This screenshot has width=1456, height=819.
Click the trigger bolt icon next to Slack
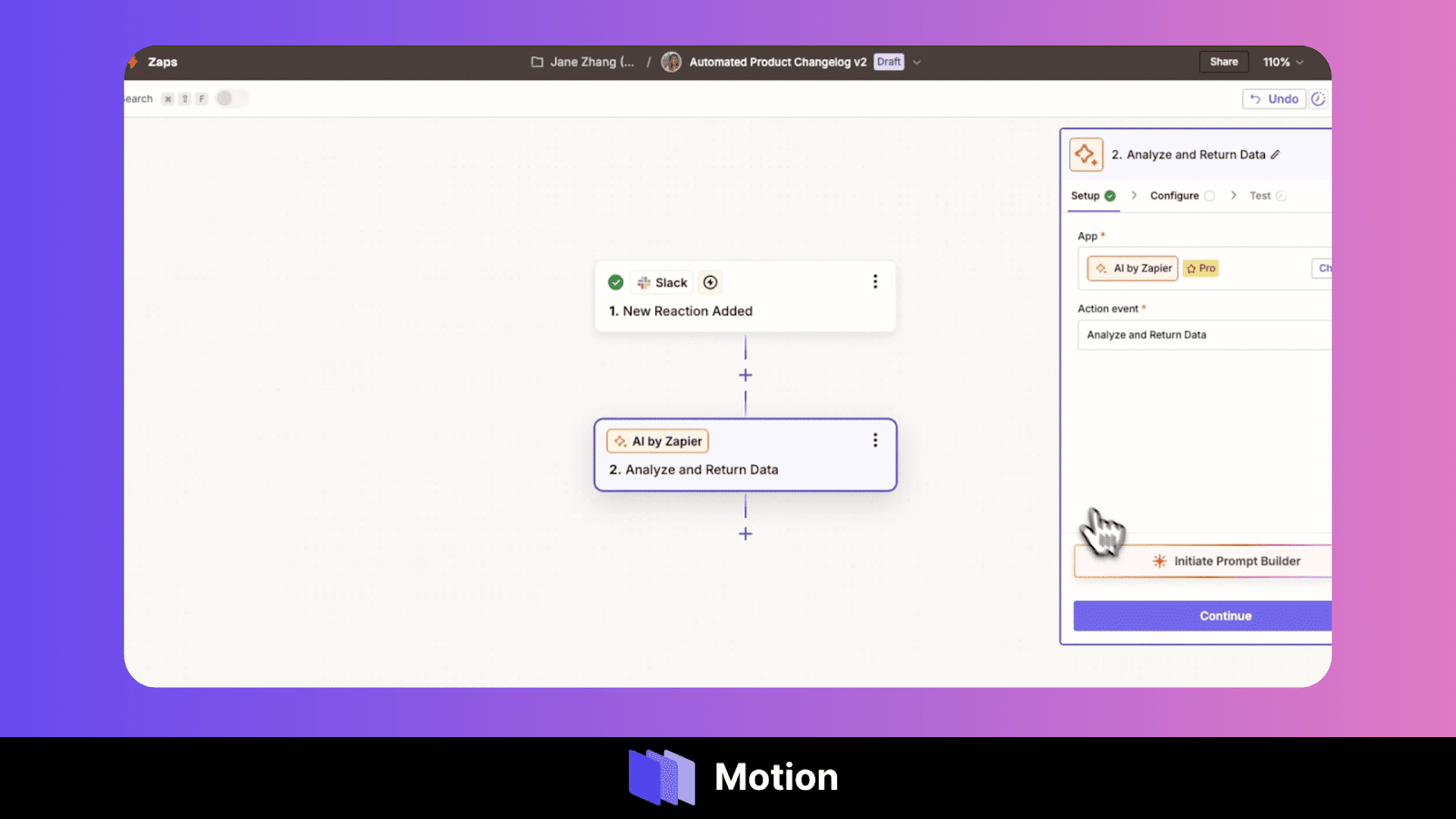(x=711, y=282)
